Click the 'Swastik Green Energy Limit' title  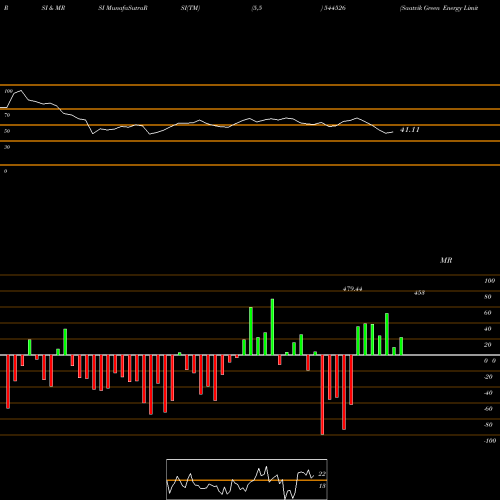(439, 8)
